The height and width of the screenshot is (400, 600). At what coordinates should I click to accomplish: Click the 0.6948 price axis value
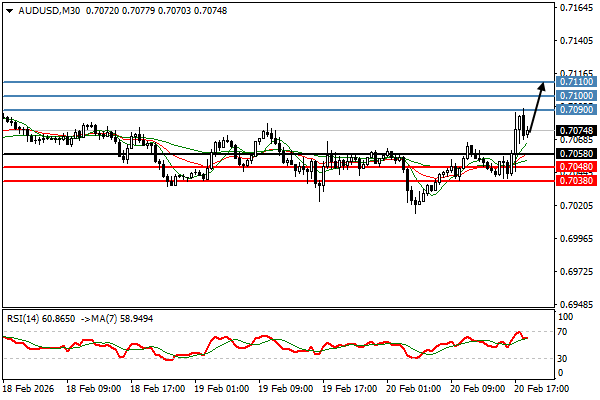click(574, 305)
